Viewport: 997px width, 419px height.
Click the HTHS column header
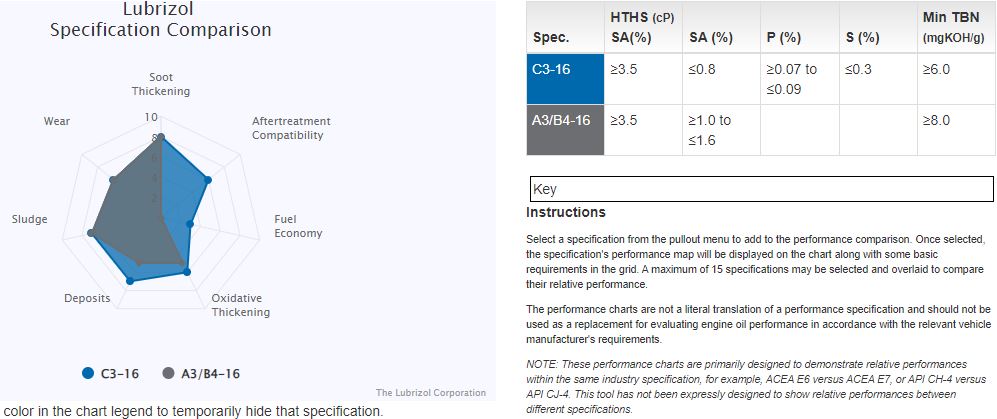pos(641,28)
